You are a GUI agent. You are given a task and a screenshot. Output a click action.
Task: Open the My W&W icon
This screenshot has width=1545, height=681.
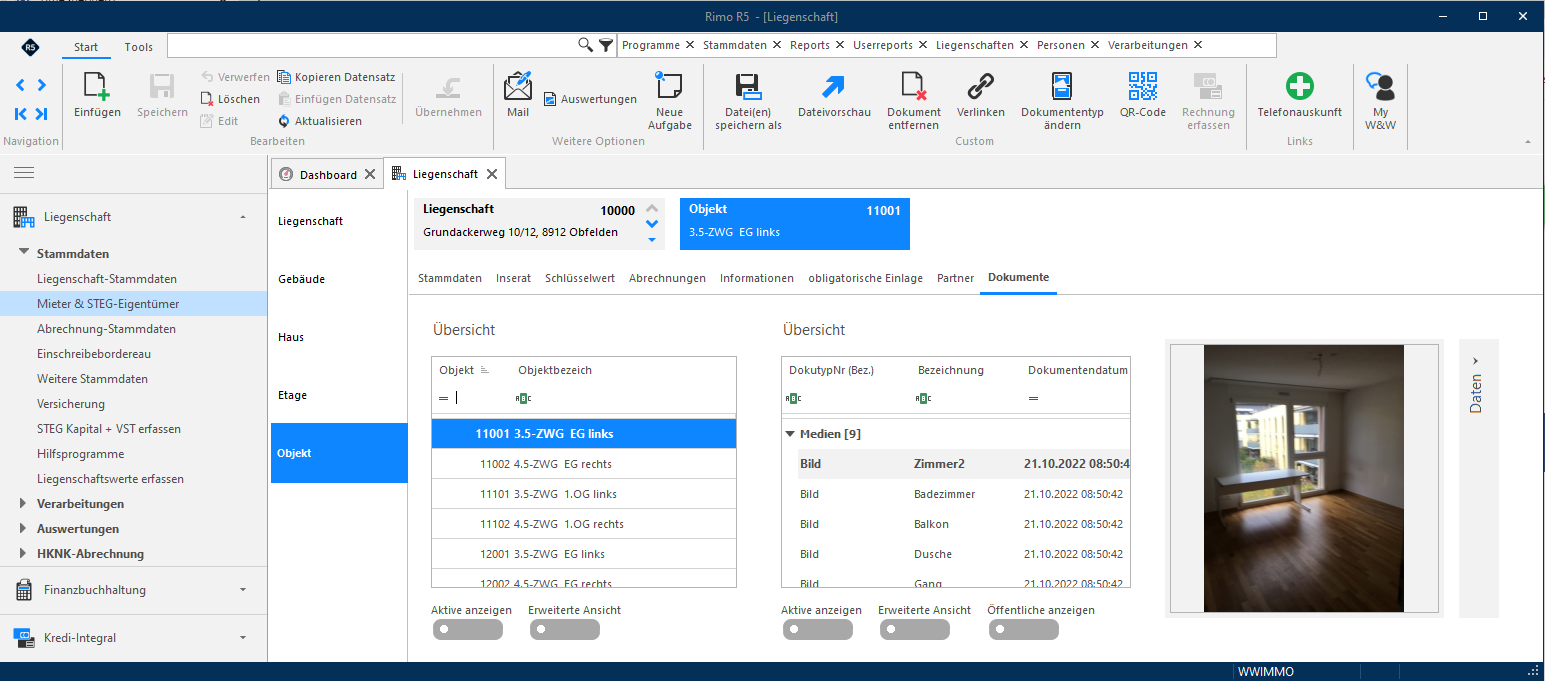coord(1380,87)
